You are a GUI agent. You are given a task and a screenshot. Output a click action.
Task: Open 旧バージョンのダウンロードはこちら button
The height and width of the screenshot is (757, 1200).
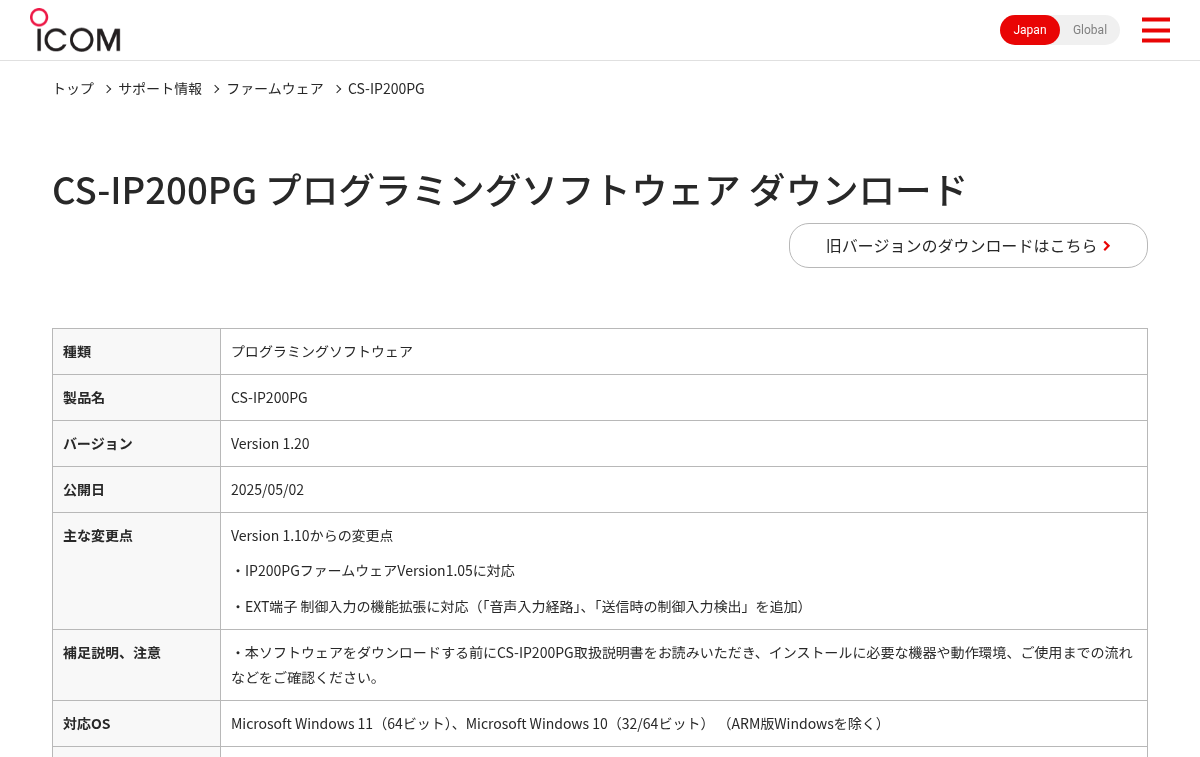click(x=968, y=245)
